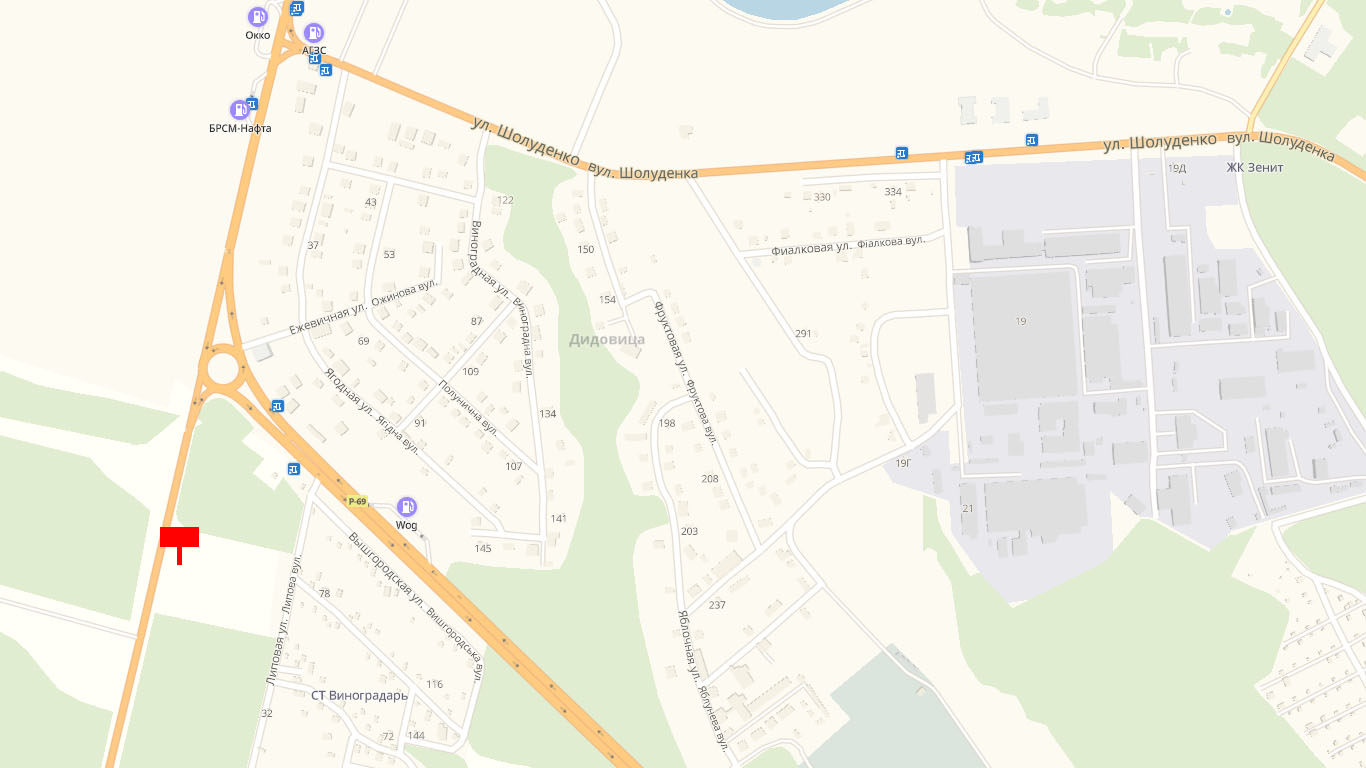Open the БРСМ-Нафта gas station marker
The width and height of the screenshot is (1366, 768).
click(x=240, y=110)
